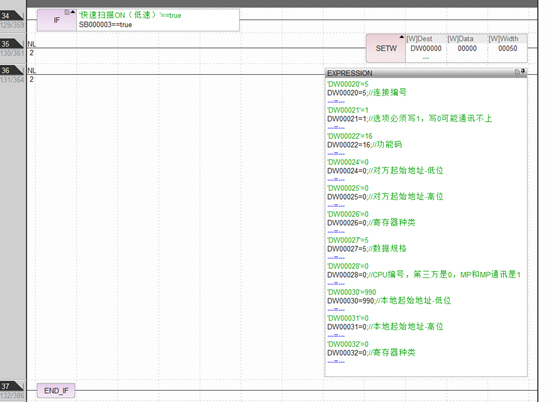Click the pin icon on EXPRESSION header
This screenshot has height=402, width=553.
(523, 71)
